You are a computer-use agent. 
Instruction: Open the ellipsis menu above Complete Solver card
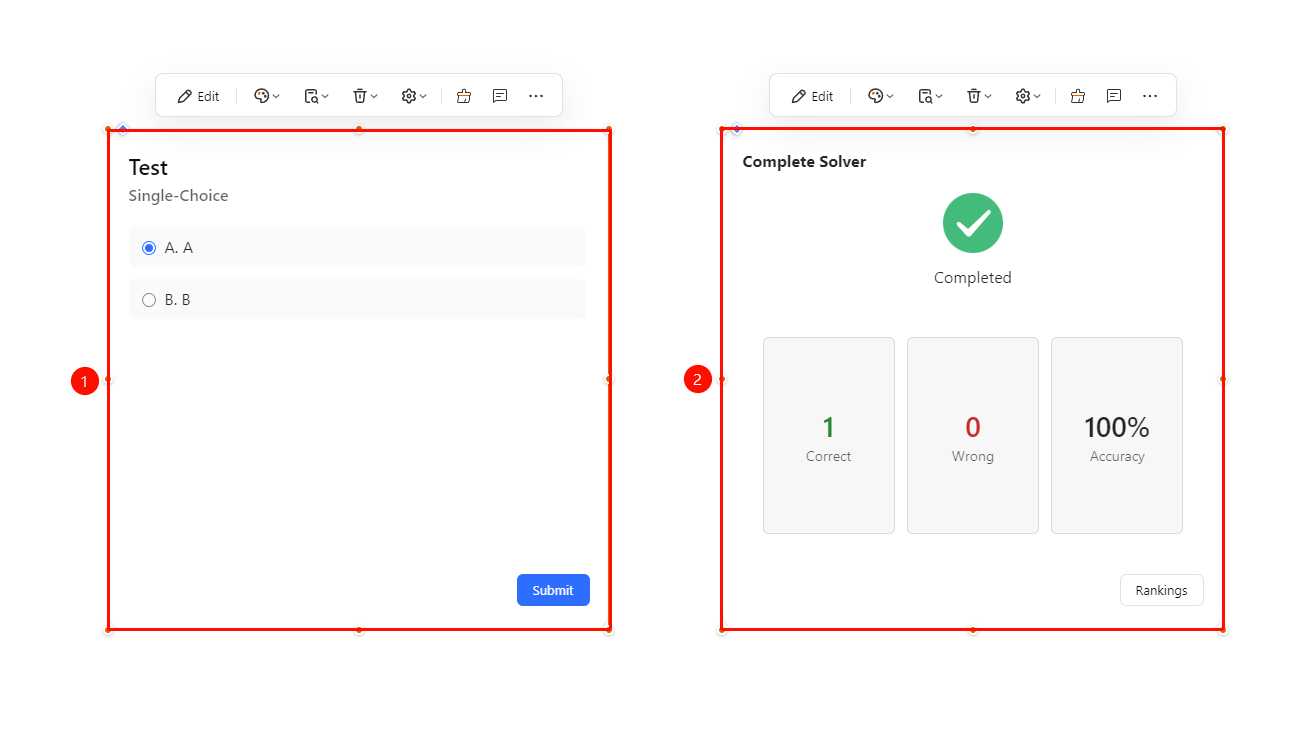click(x=1150, y=96)
